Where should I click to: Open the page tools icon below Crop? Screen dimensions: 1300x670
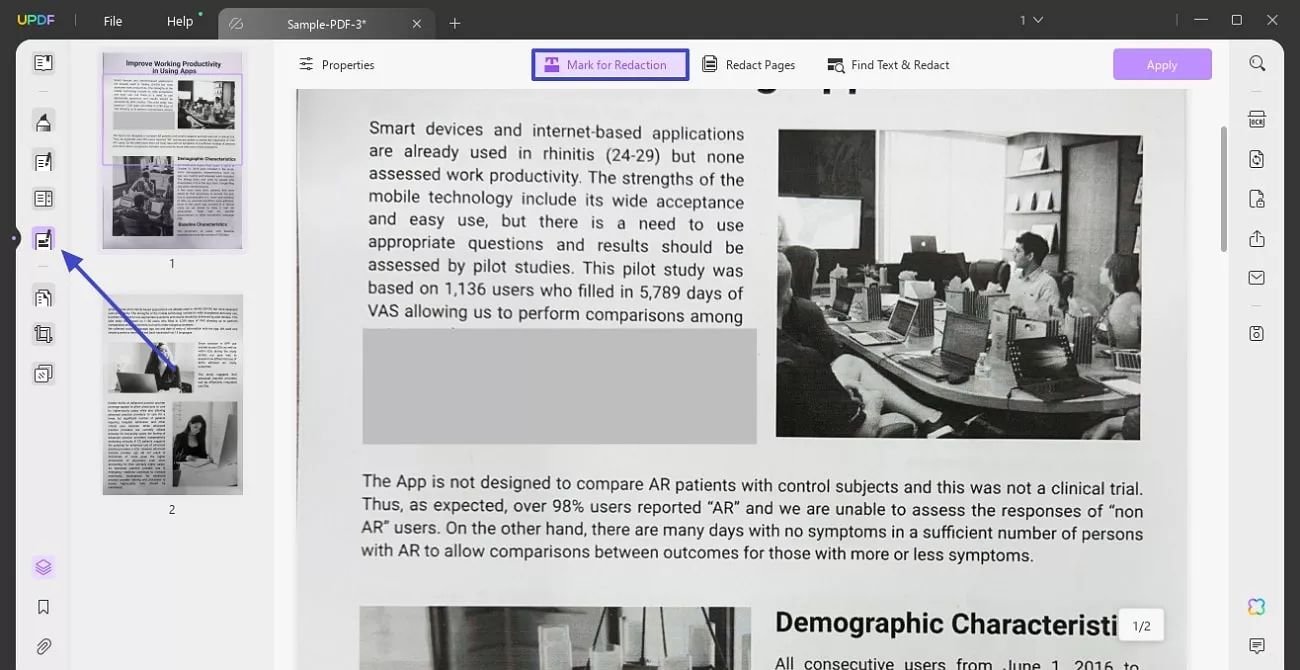pos(43,374)
